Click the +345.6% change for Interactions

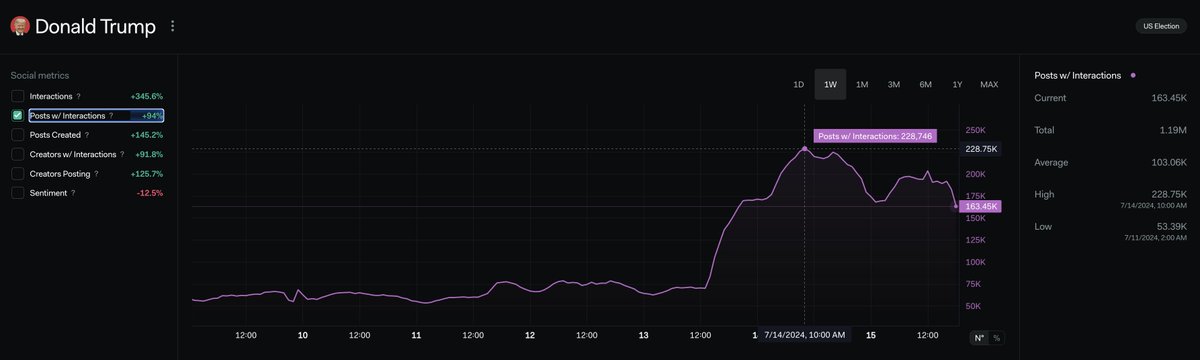pos(146,96)
